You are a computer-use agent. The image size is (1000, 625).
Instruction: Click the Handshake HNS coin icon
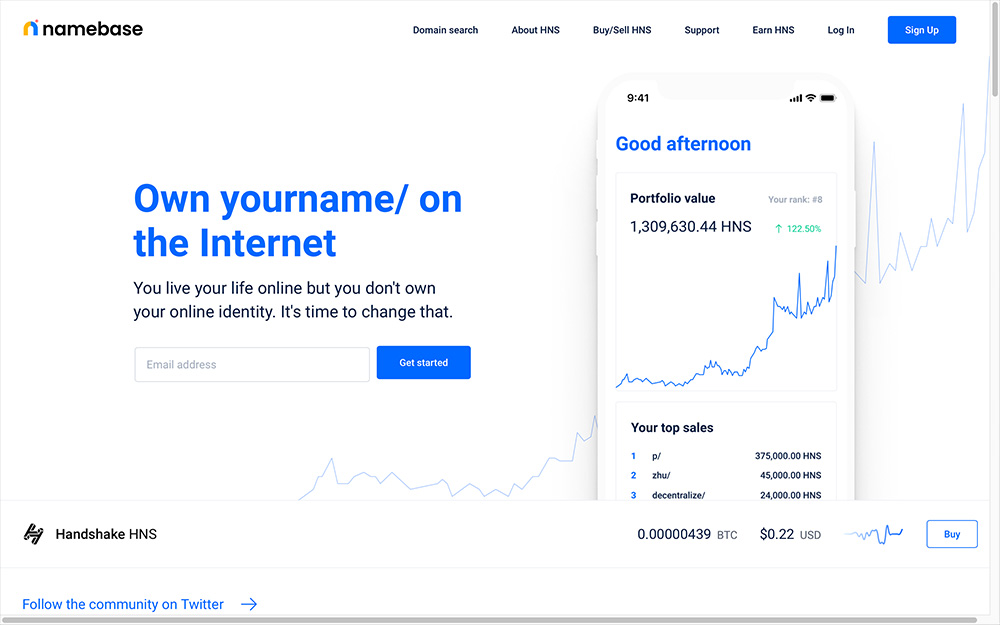33,534
